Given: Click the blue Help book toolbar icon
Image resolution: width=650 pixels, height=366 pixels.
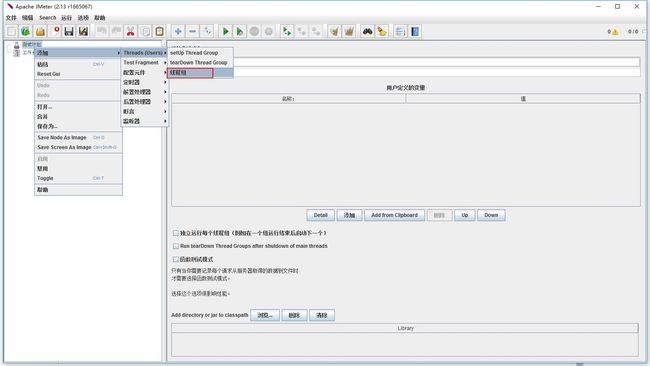Looking at the screenshot, I should point(415,32).
